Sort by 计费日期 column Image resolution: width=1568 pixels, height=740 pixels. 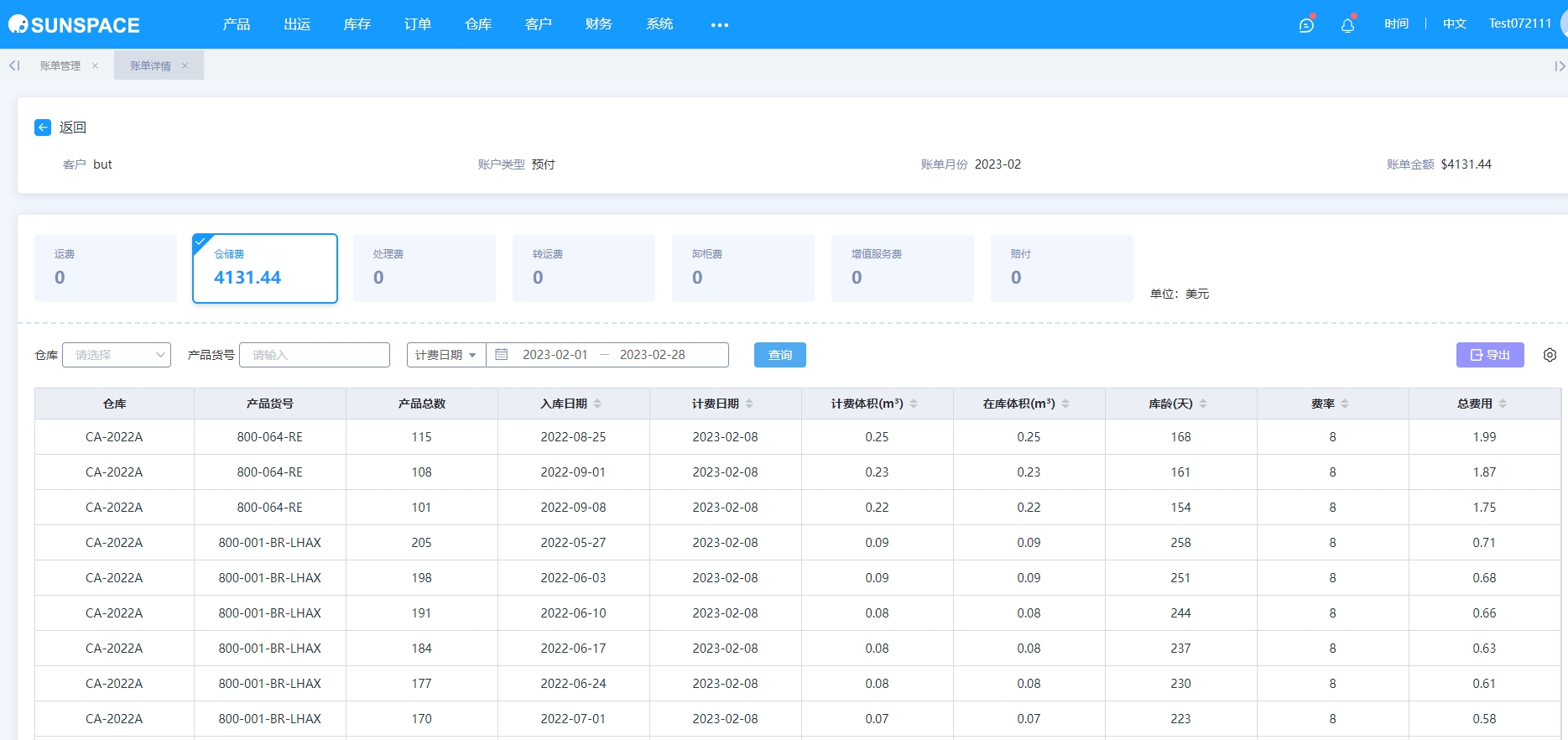click(x=749, y=404)
